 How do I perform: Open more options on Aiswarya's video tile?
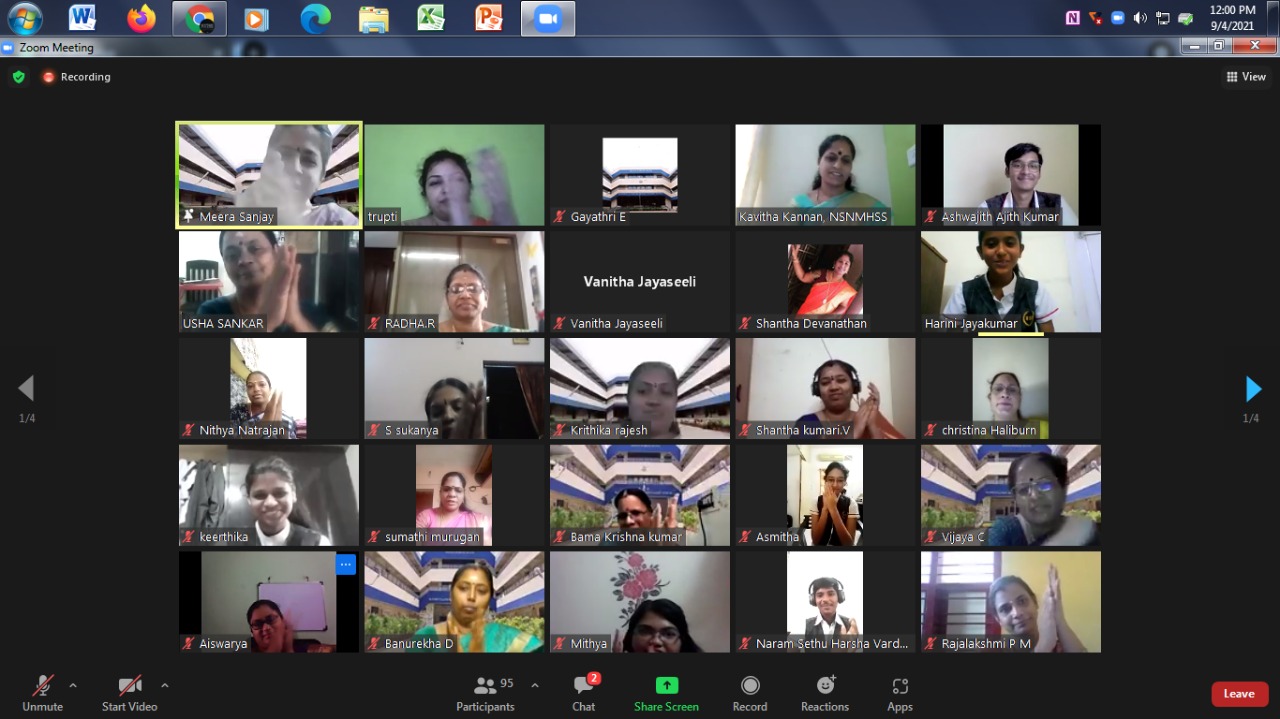click(346, 564)
